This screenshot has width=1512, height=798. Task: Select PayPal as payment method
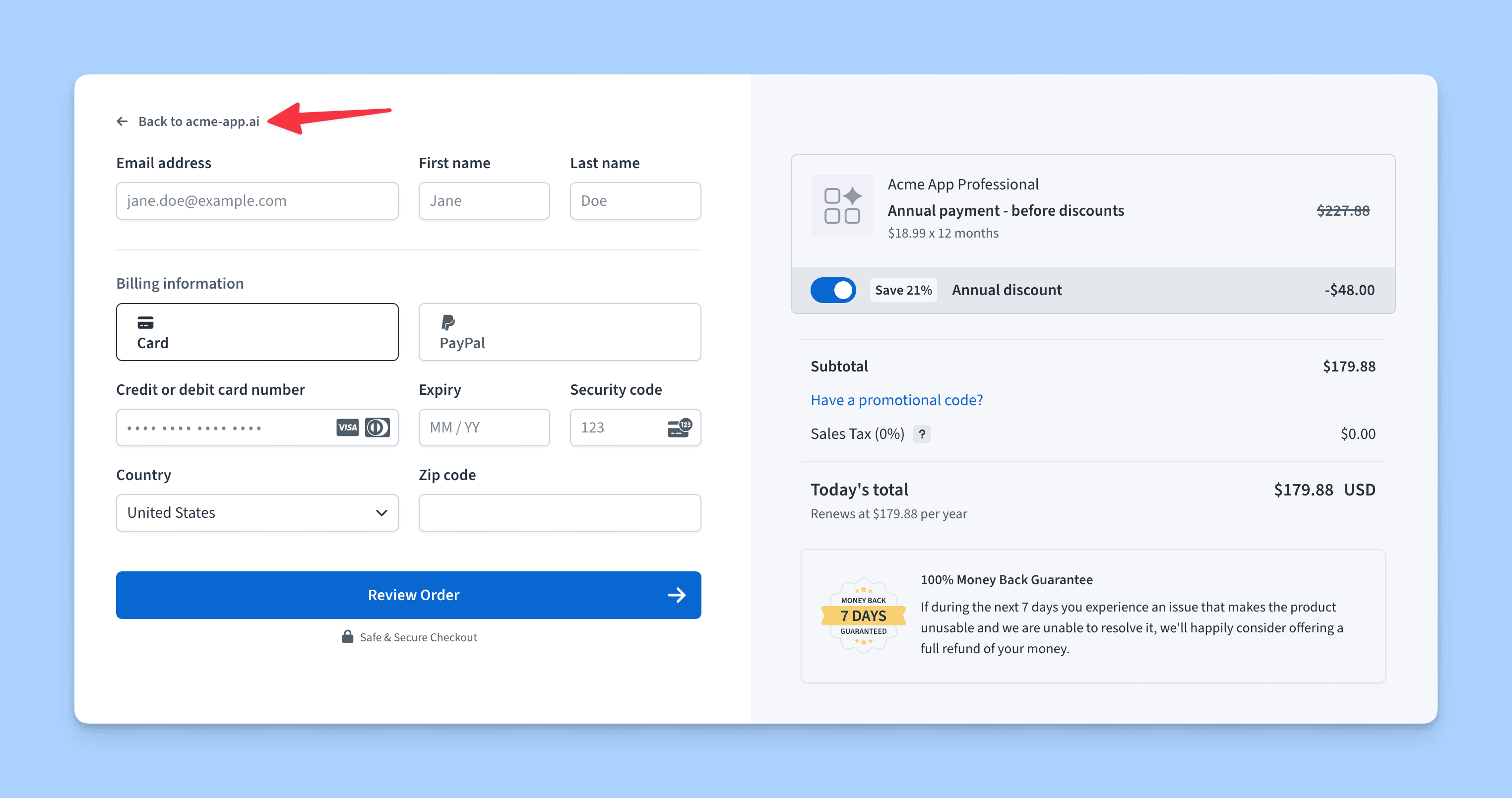pos(560,332)
